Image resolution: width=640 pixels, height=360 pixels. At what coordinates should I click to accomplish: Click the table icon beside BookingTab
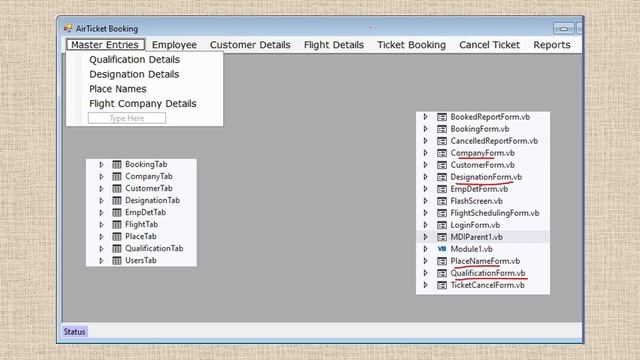tap(117, 164)
